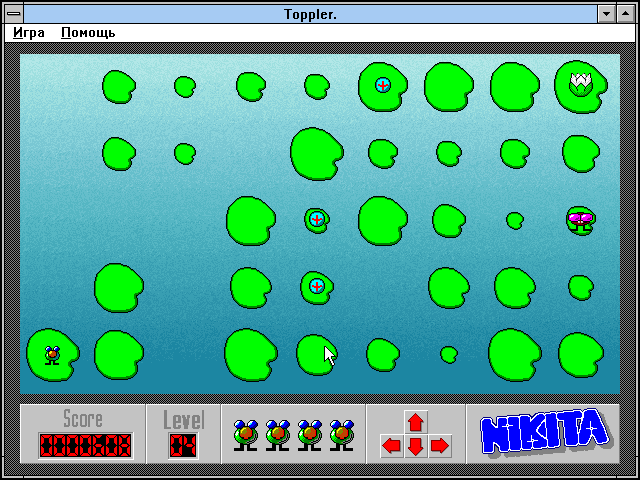Screen dimensions: 640x480
Task: Click the lily pad directly above the pink creature
Action: (x=580, y=153)
